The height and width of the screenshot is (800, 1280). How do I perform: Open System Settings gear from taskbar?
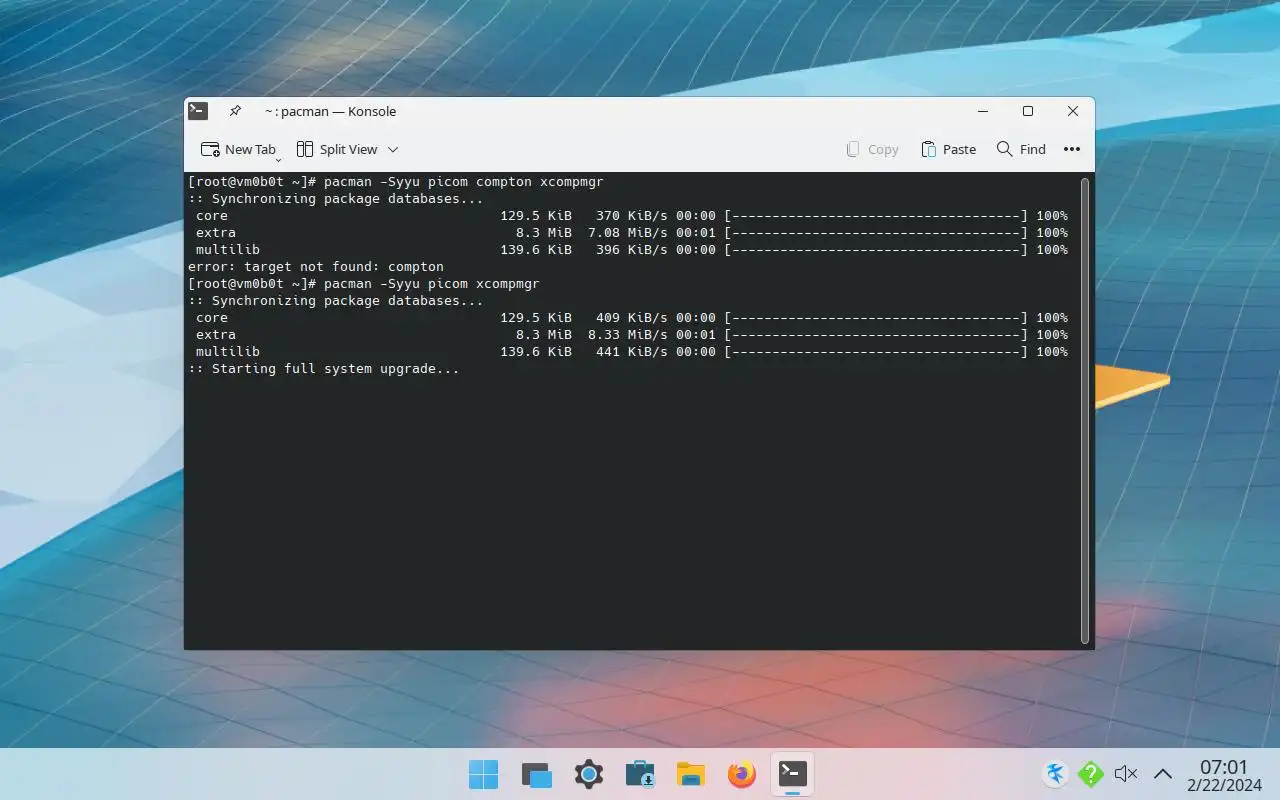(589, 774)
